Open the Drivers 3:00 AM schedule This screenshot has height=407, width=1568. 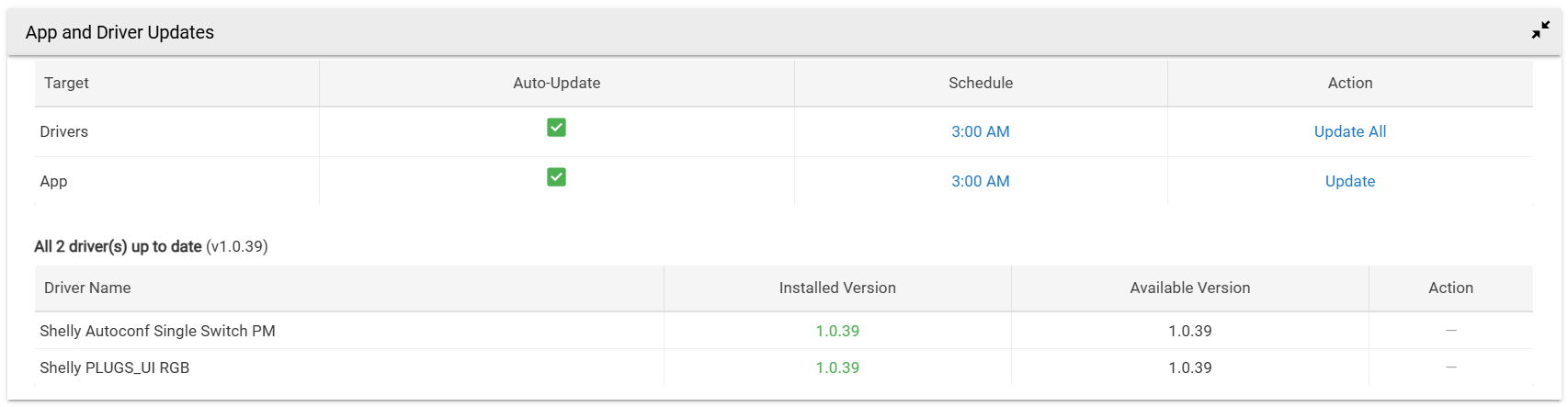pyautogui.click(x=980, y=131)
